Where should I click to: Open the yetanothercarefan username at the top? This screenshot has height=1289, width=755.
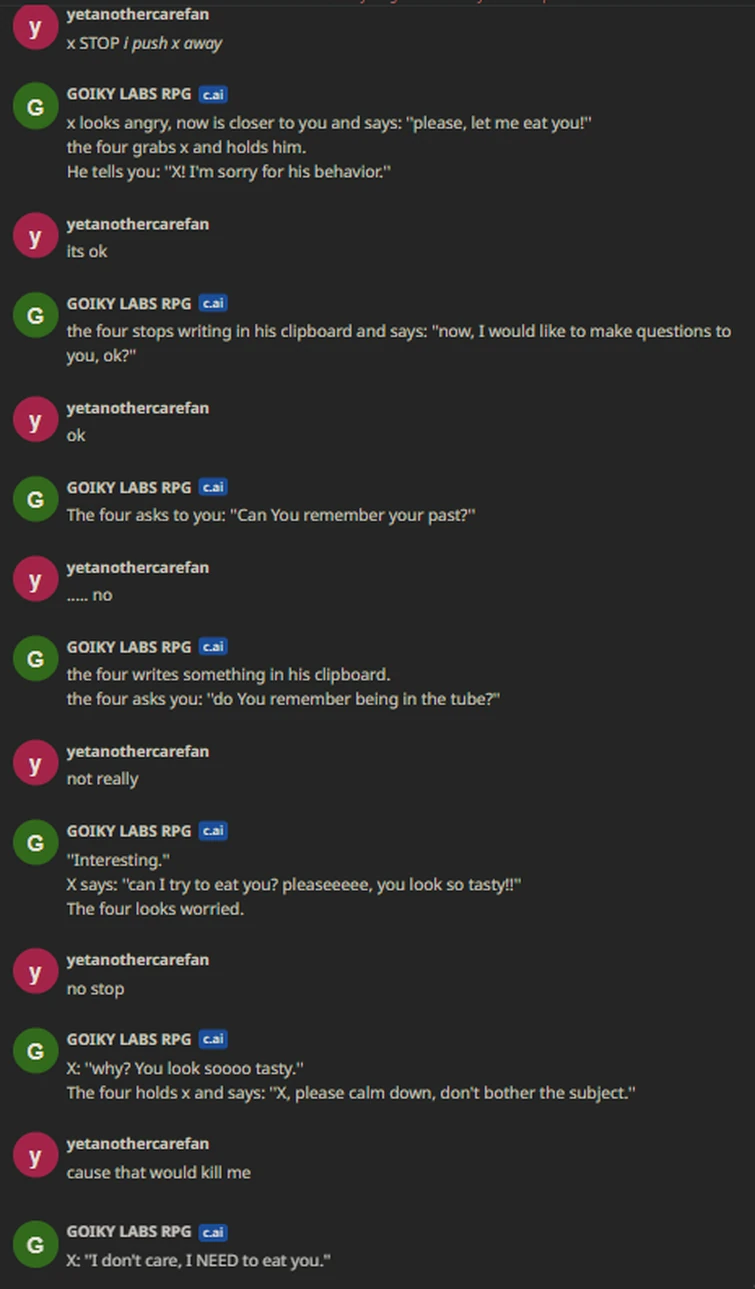137,14
